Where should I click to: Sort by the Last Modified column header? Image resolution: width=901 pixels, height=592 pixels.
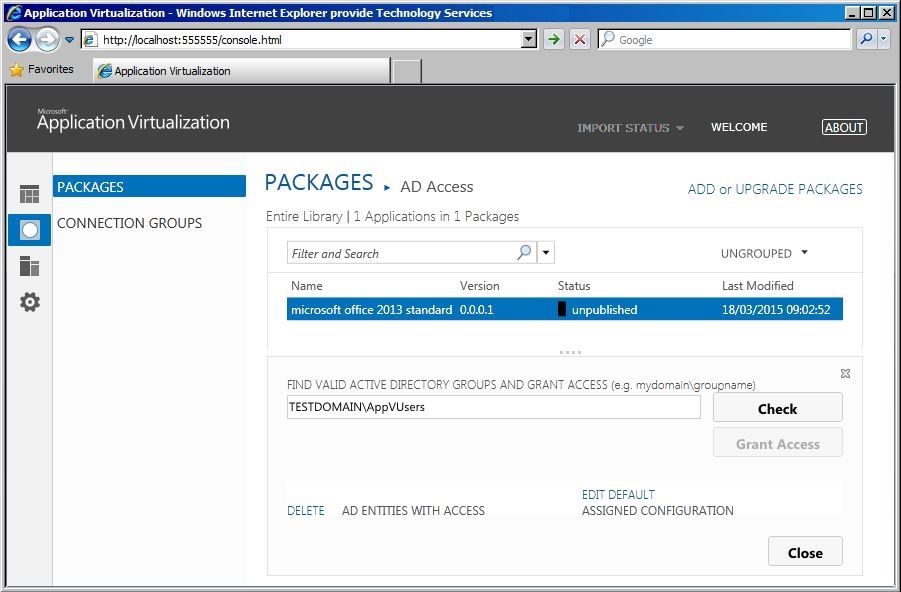[757, 286]
